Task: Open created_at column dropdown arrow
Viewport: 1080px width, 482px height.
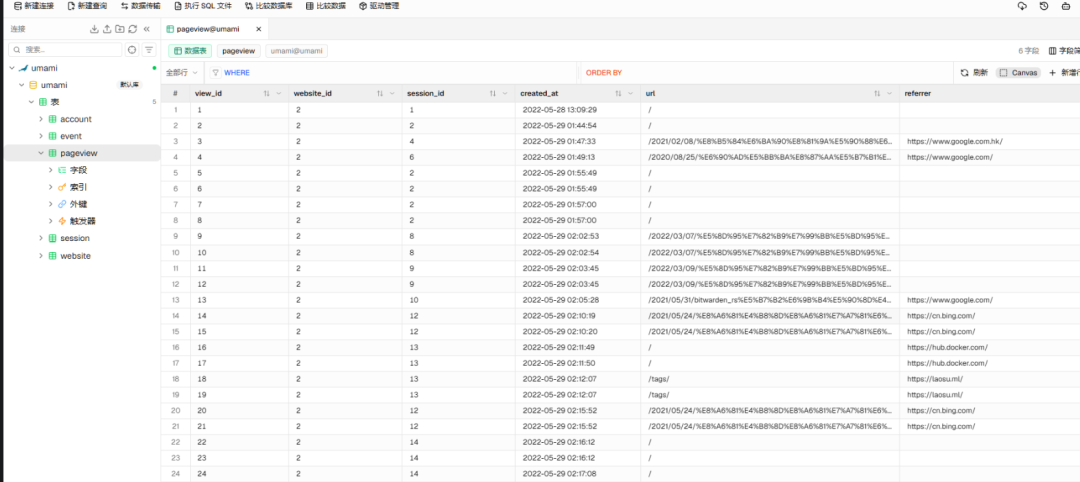Action: click(x=631, y=93)
